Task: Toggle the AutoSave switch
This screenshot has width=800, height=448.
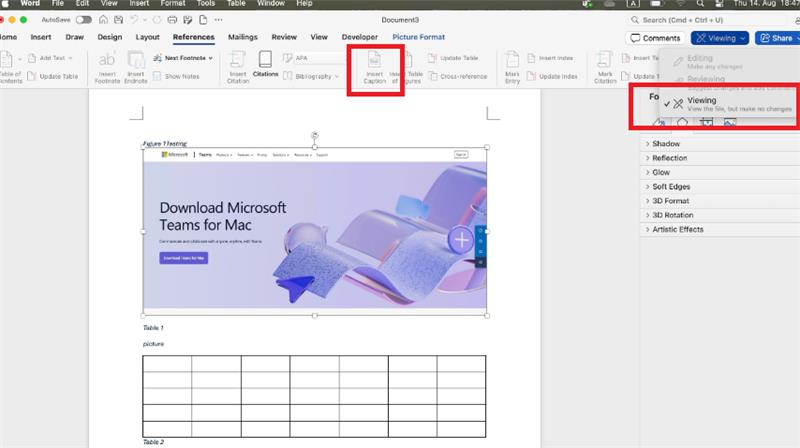Action: coord(84,20)
